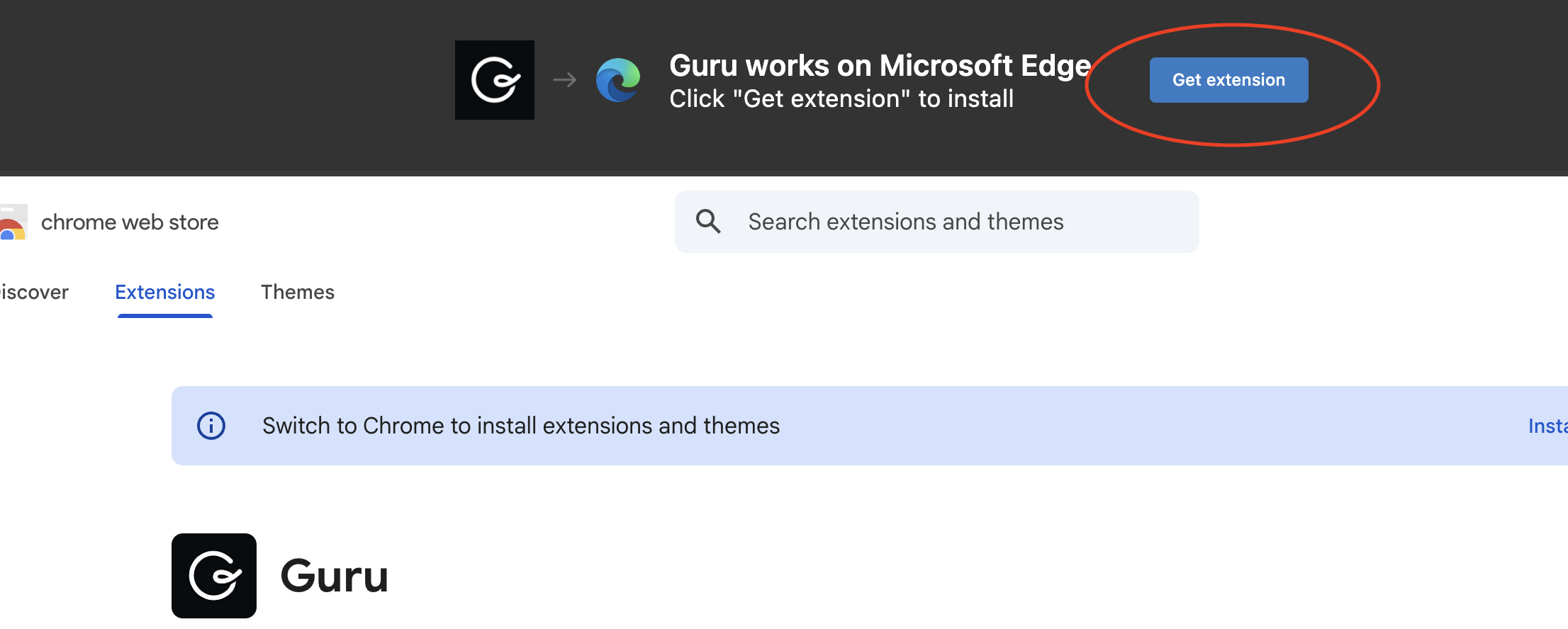Click the Microsoft Edge logo icon

[618, 80]
